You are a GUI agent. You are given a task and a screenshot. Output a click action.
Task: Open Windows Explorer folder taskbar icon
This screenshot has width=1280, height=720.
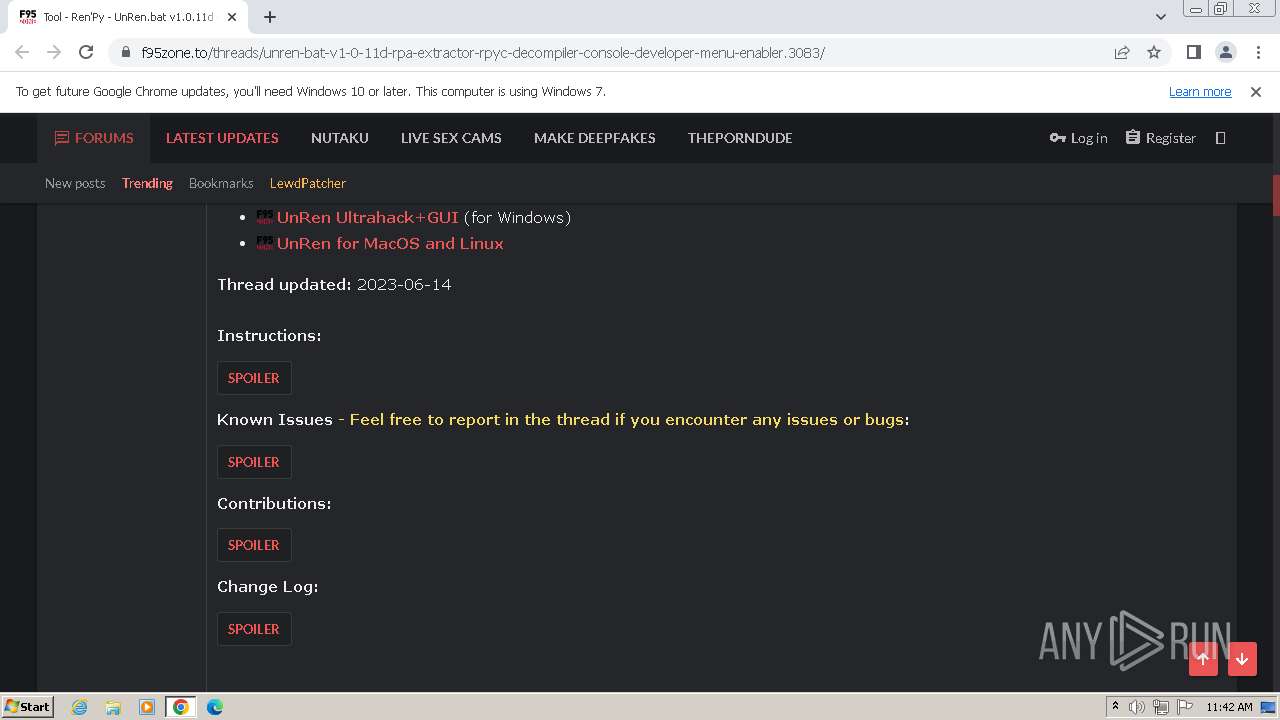(113, 707)
